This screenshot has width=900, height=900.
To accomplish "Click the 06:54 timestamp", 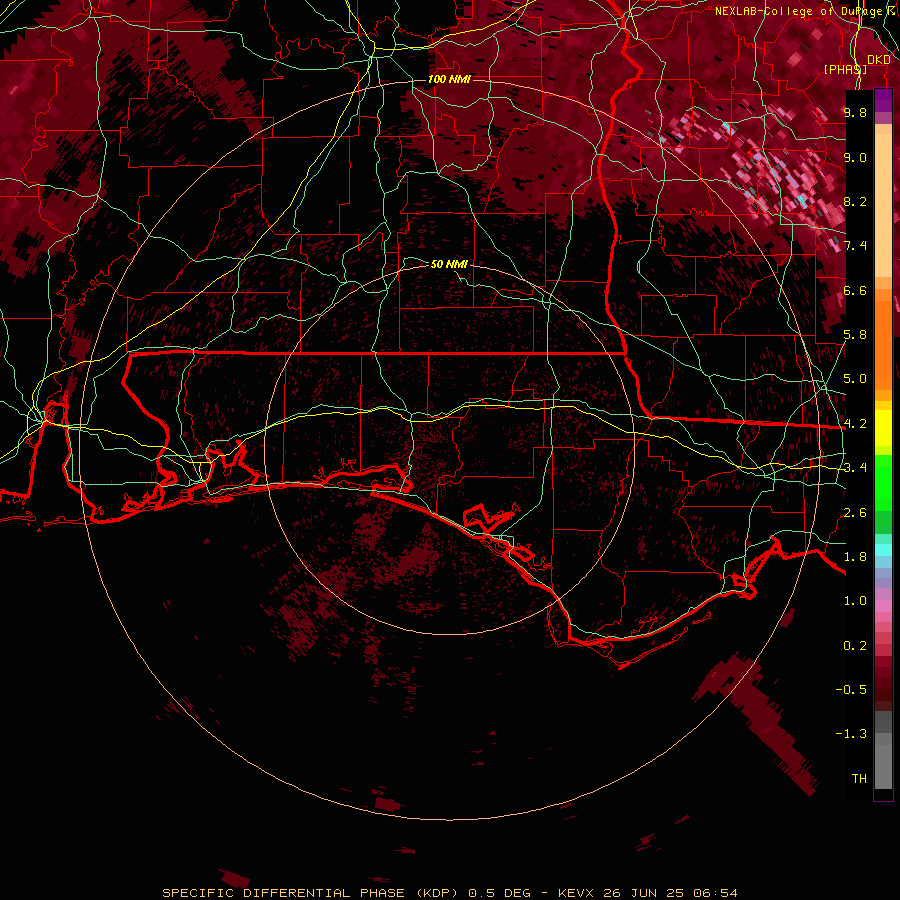I will point(715,893).
